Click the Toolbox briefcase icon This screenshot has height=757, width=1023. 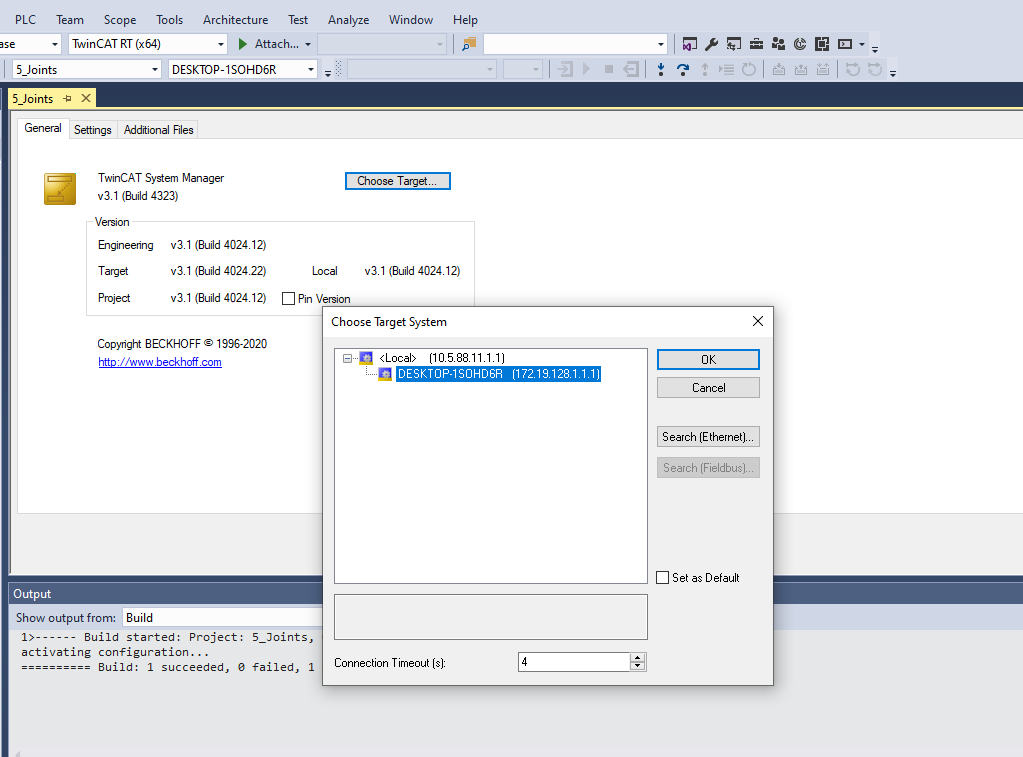pyautogui.click(x=756, y=44)
